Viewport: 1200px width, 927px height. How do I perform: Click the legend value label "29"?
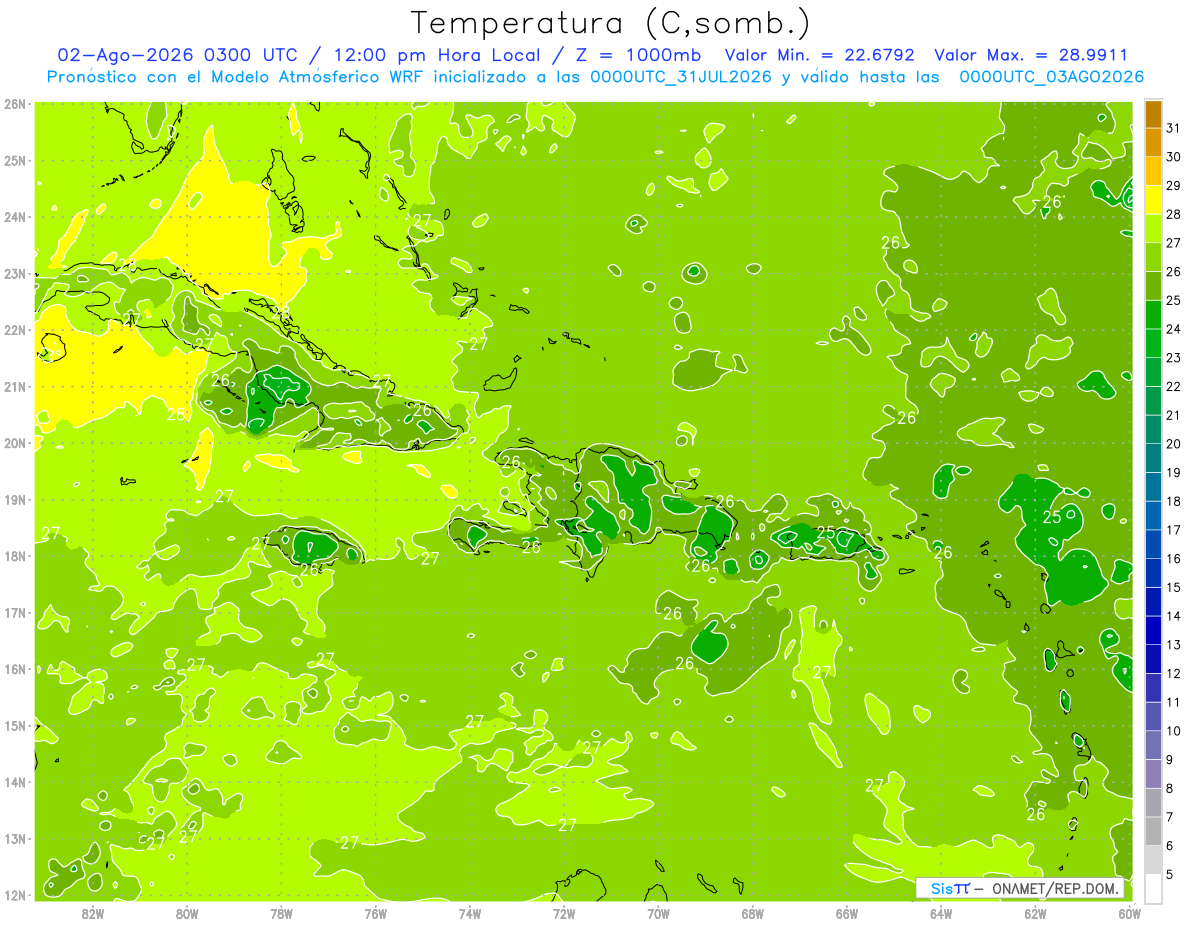pyautogui.click(x=1173, y=185)
